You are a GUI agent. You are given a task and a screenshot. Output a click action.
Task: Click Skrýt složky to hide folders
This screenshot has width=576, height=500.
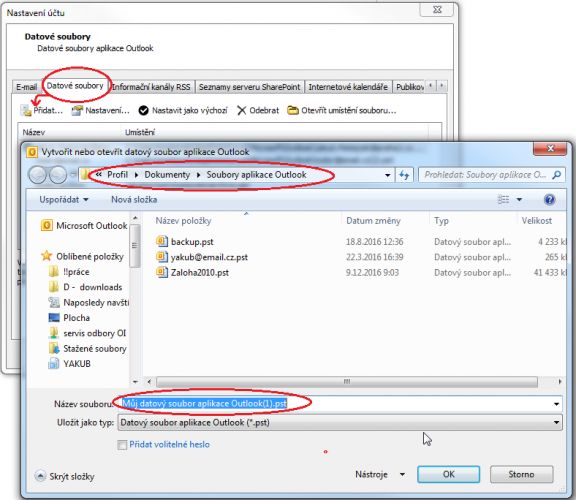[x=65, y=476]
